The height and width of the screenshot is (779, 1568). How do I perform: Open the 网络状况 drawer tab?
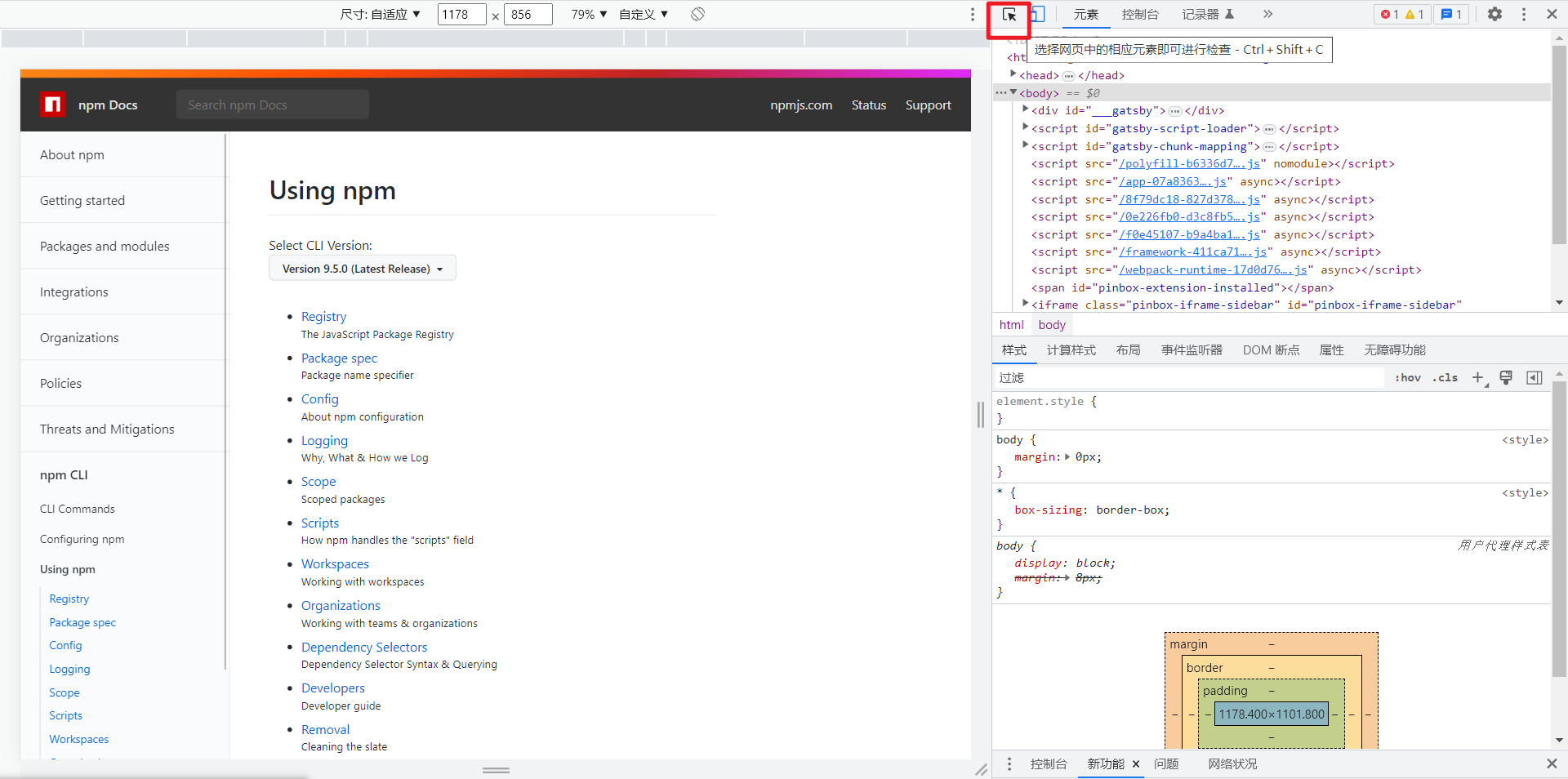(x=1232, y=763)
